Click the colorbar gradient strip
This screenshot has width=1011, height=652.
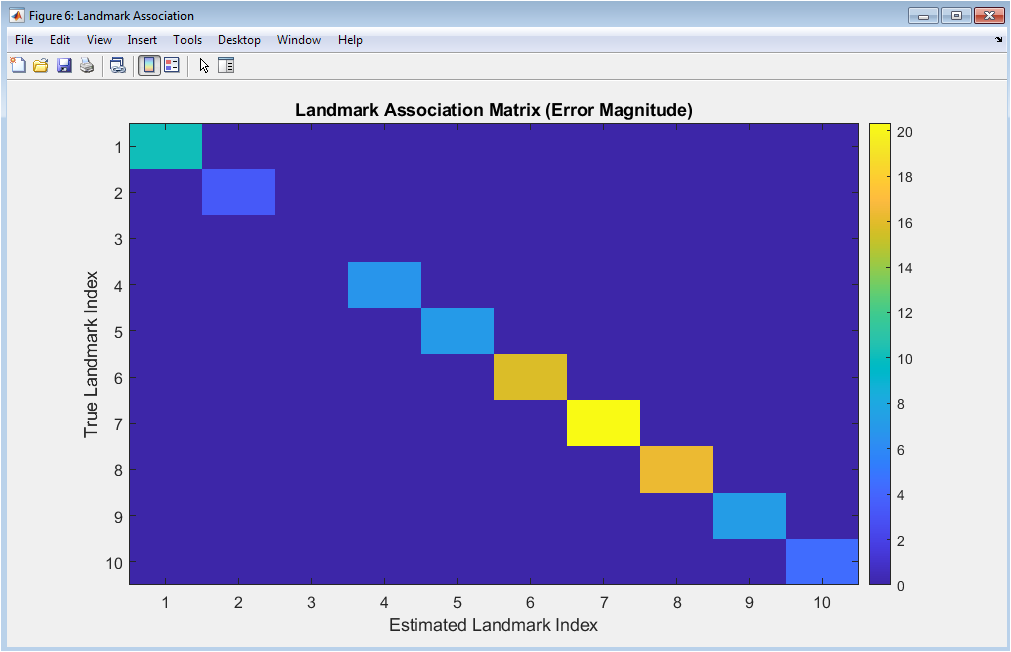click(x=880, y=353)
